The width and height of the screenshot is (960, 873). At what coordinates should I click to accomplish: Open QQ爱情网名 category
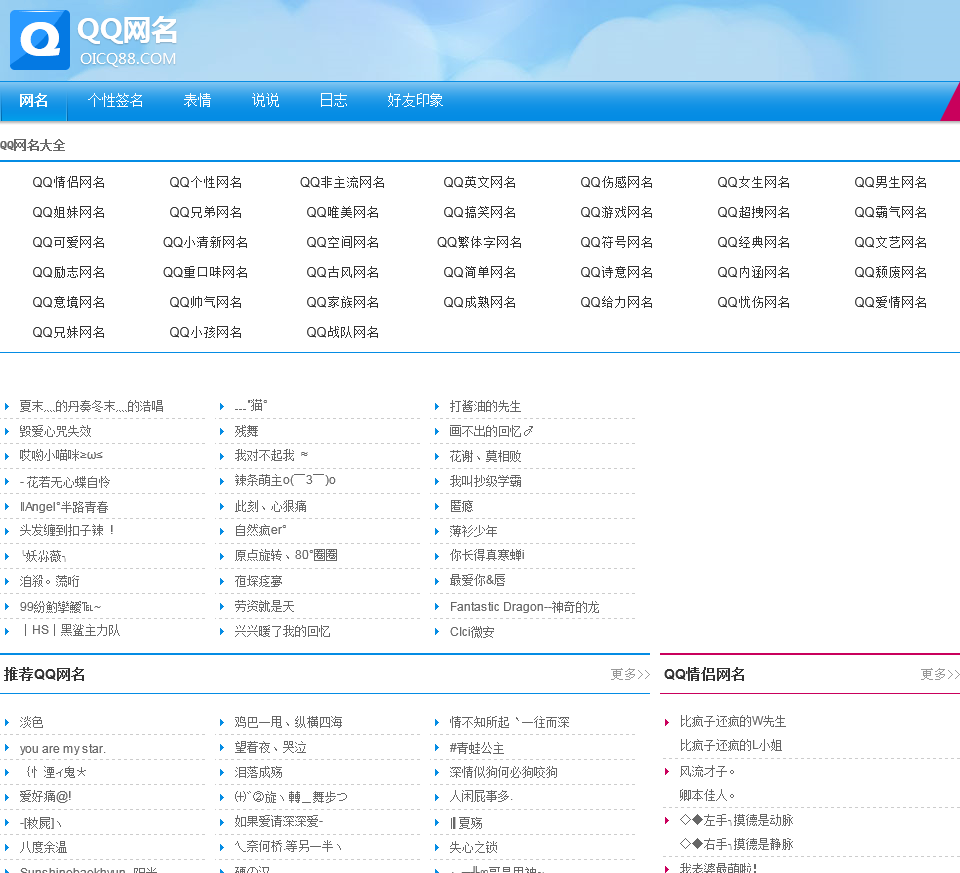coord(890,302)
